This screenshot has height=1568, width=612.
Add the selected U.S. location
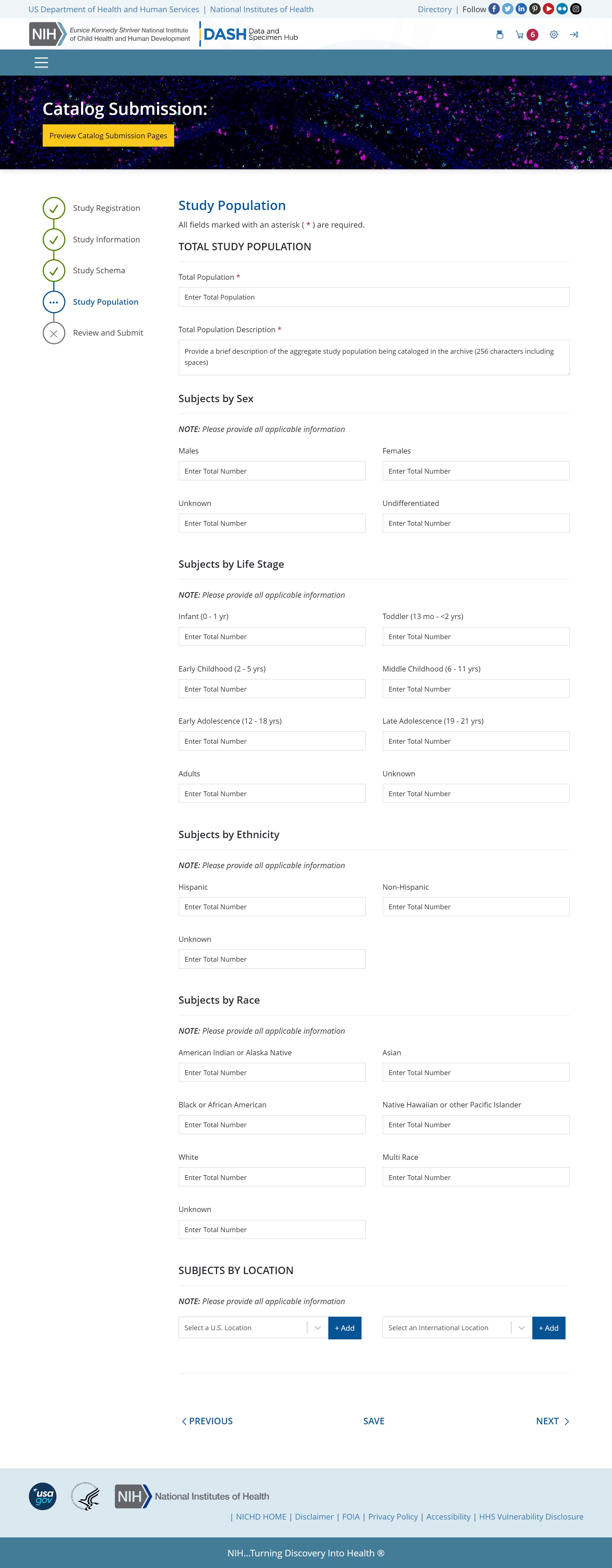coord(344,1328)
